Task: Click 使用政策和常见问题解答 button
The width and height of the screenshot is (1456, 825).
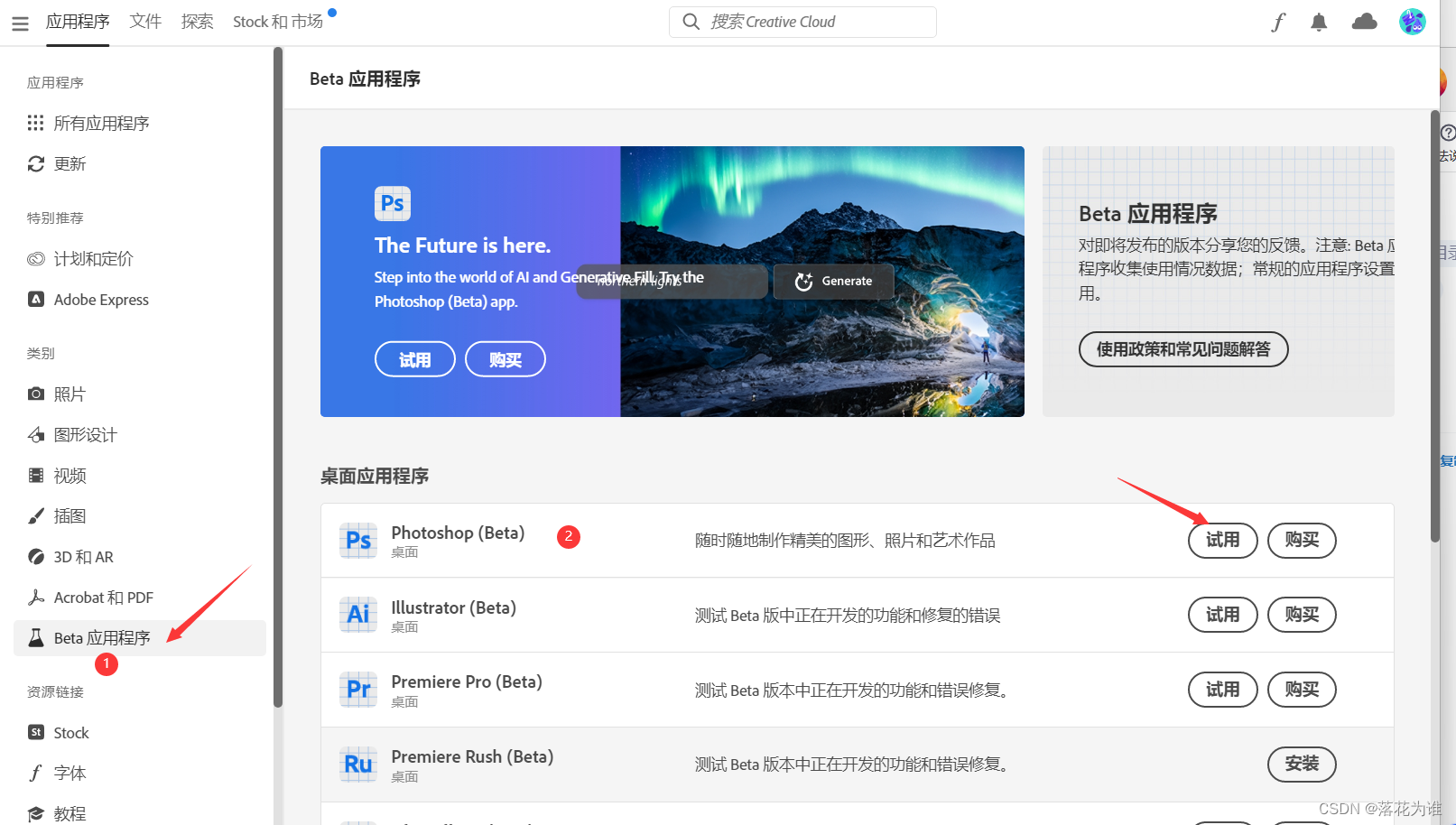Action: 1183,349
